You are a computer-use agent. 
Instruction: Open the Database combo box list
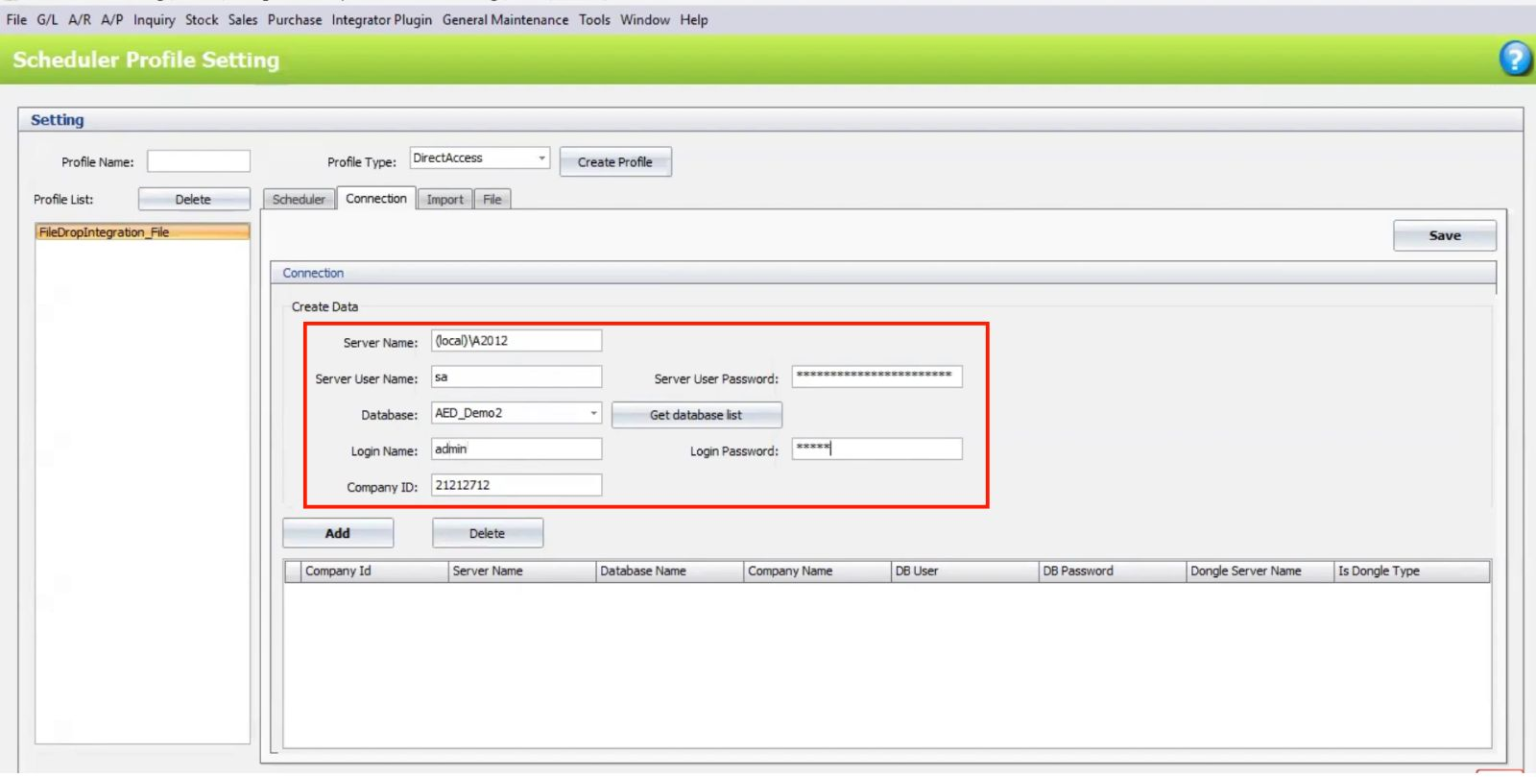tap(594, 413)
